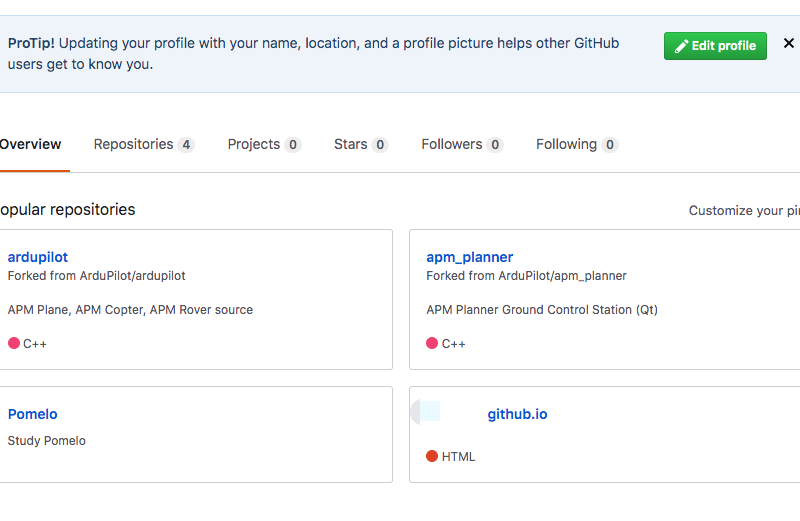Click 'Forked from ArduPilot/apm_planner' text
800x521 pixels.
tap(526, 276)
